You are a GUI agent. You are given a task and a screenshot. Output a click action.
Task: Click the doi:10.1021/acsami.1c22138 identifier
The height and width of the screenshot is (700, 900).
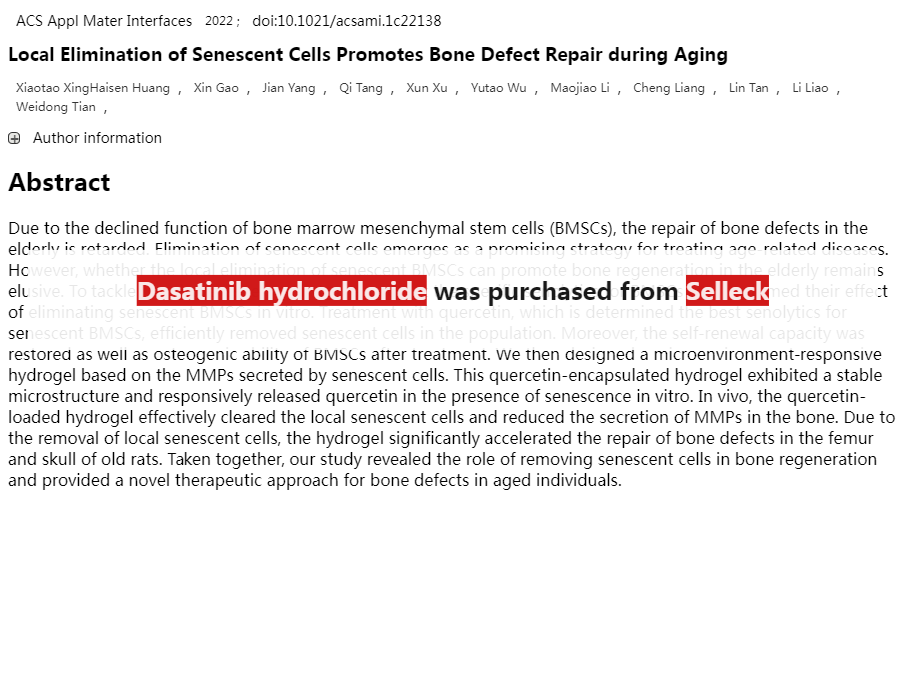346,21
